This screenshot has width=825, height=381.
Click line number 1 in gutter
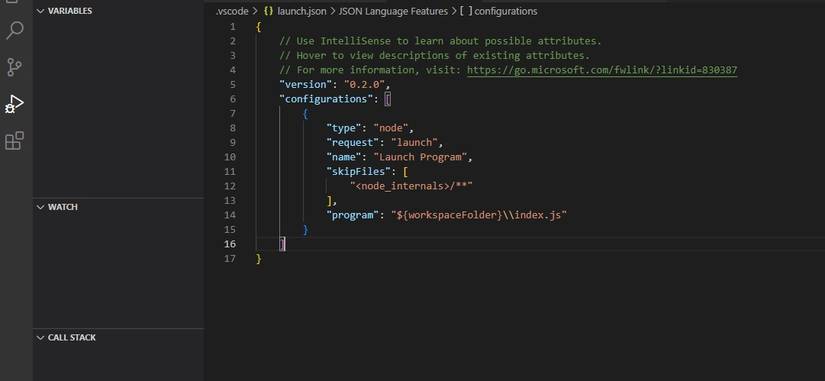233,27
